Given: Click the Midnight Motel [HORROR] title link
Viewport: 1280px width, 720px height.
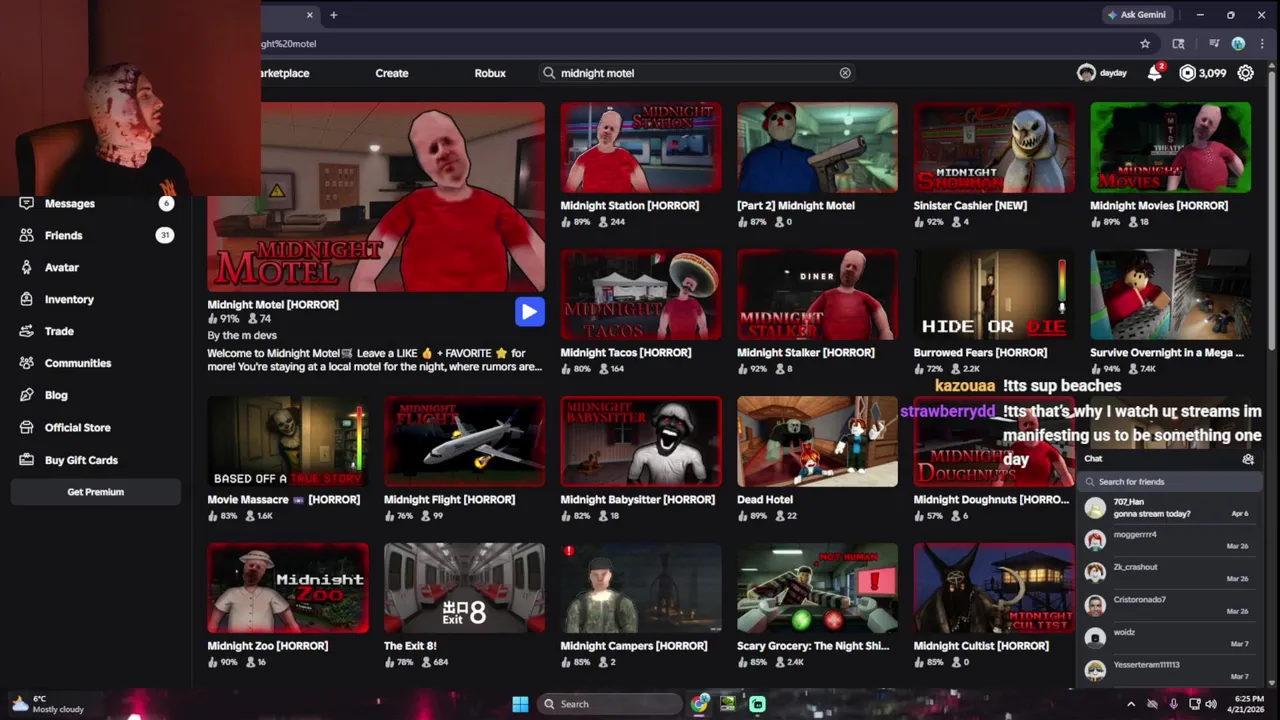Looking at the screenshot, I should click(x=273, y=304).
